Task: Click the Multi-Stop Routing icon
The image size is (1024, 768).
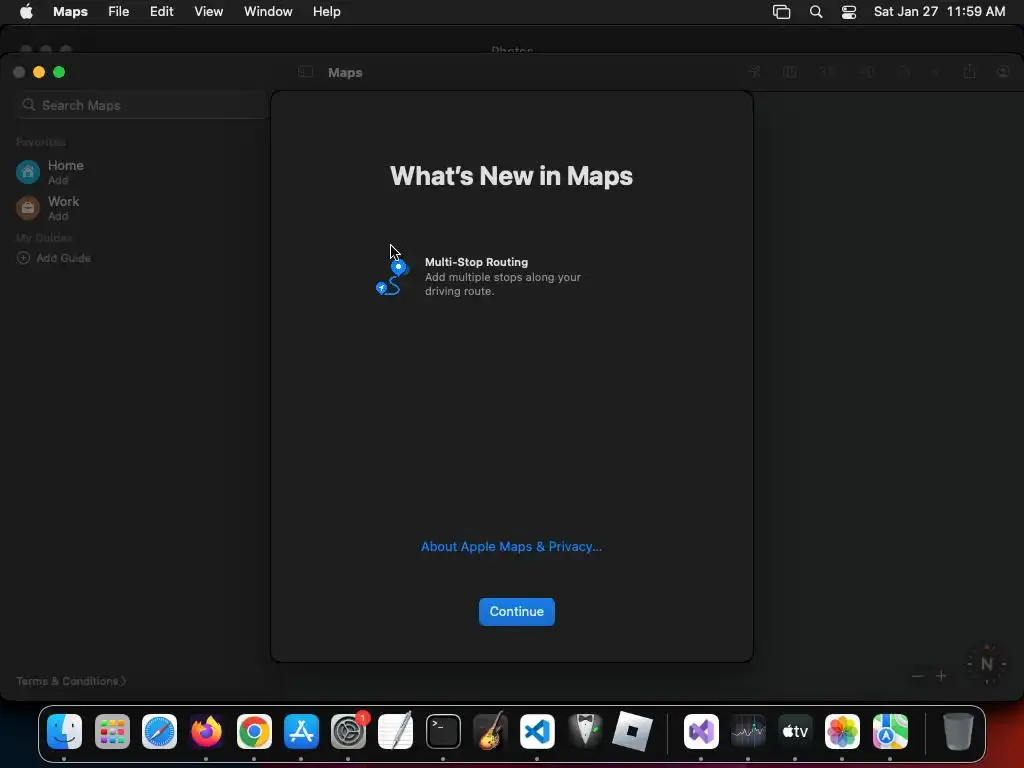Action: pyautogui.click(x=392, y=278)
